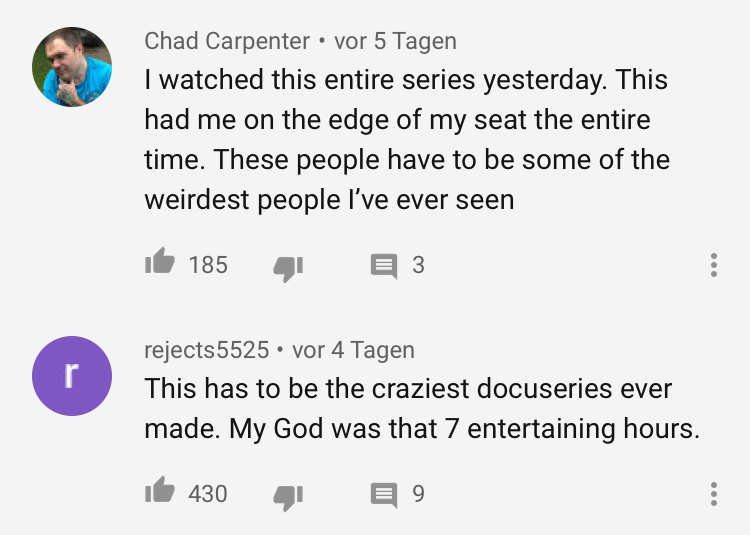Open rejects5525's purple avatar

click(70, 375)
